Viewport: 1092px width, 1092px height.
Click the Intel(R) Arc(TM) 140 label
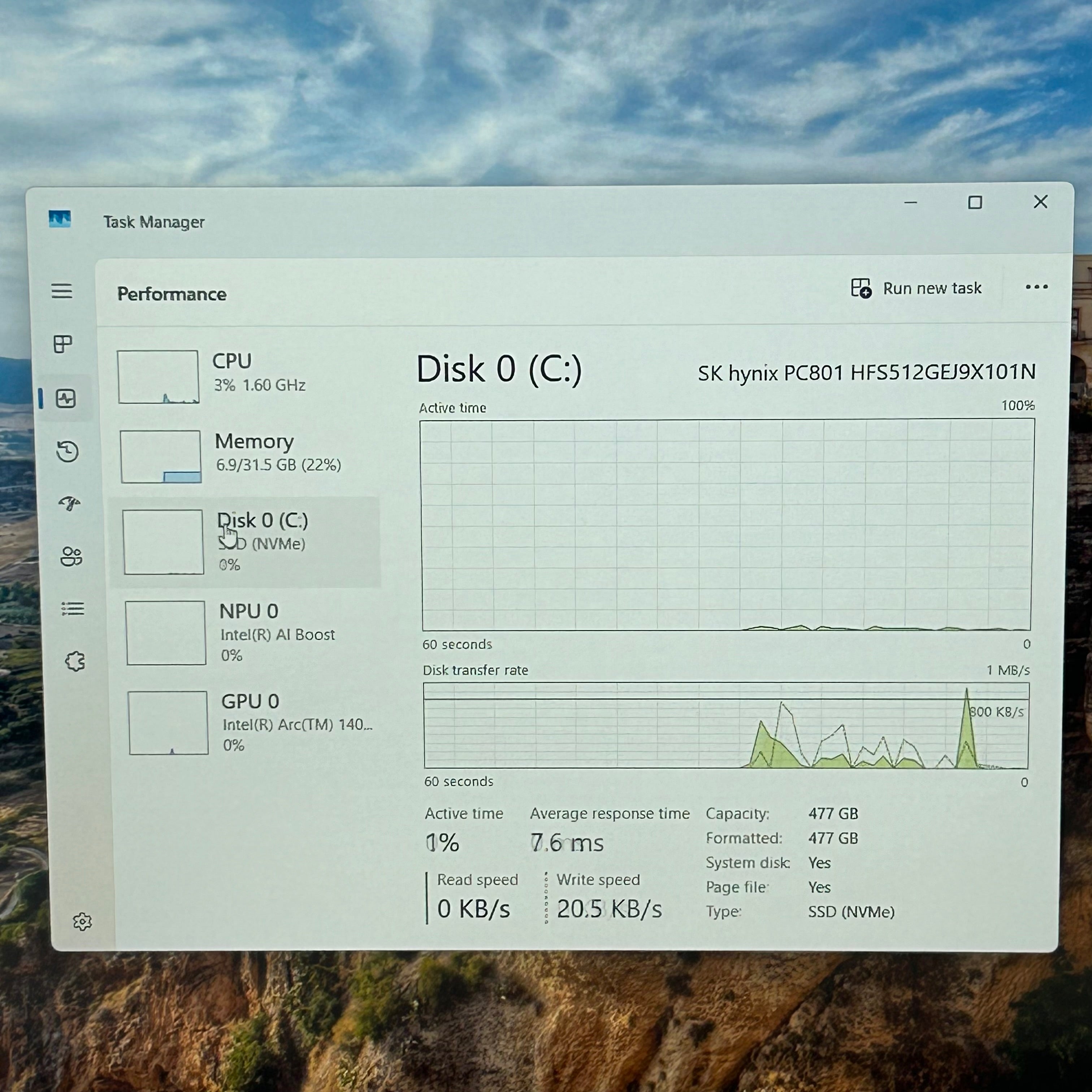[x=297, y=725]
